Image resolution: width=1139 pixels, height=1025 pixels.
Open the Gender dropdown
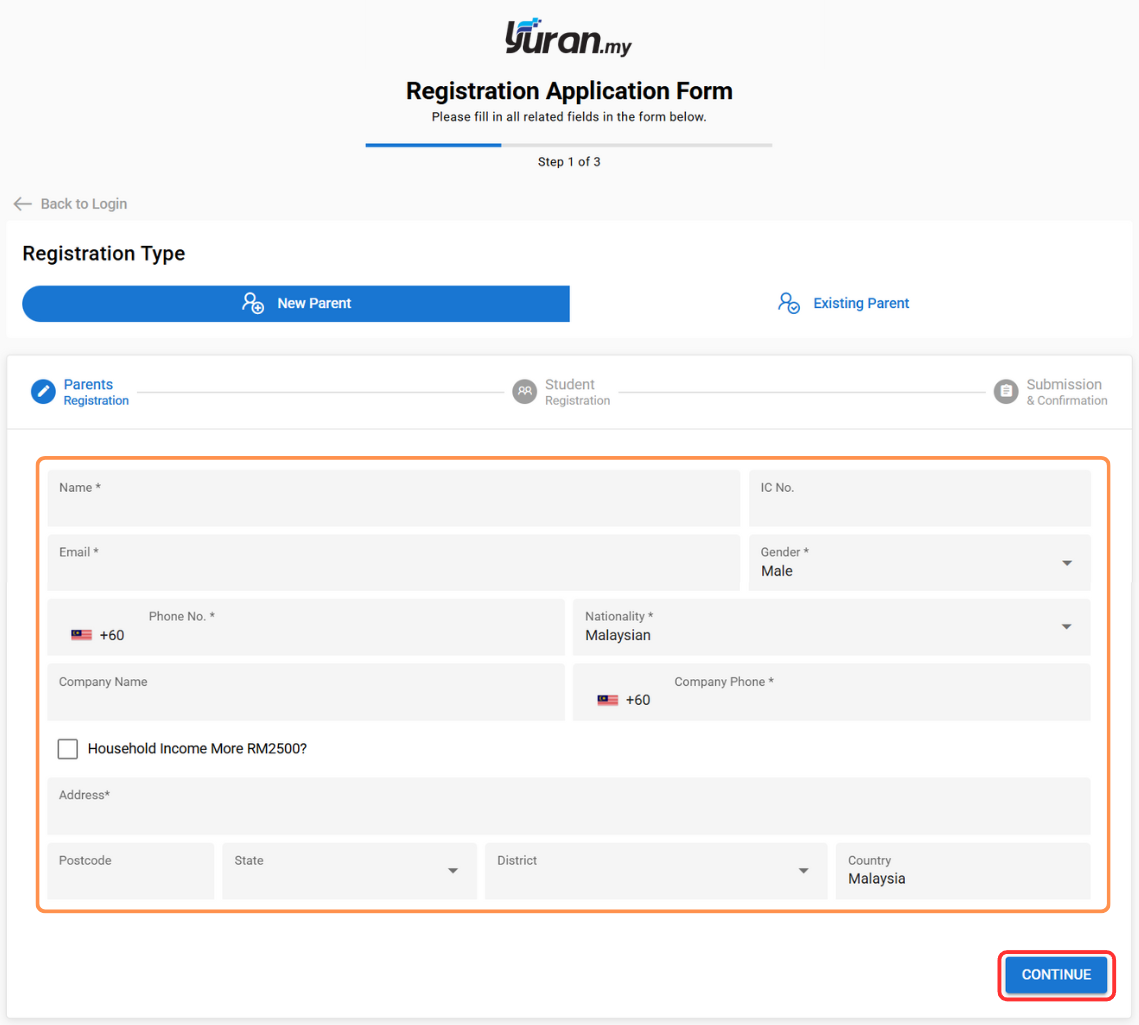1067,563
